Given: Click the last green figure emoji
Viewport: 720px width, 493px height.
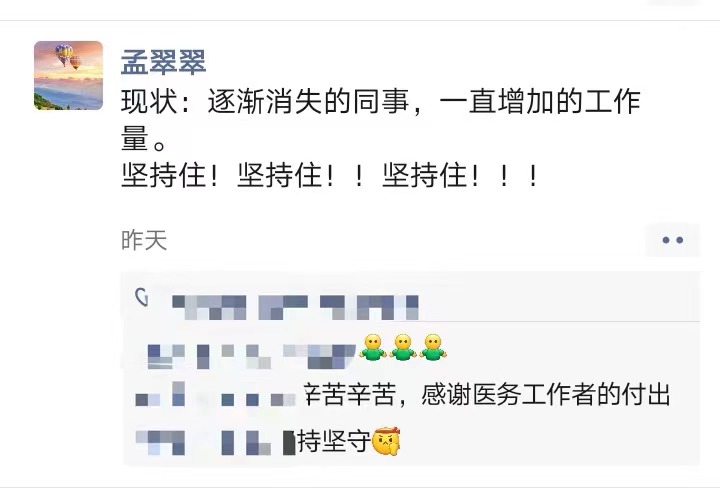Looking at the screenshot, I should [433, 347].
